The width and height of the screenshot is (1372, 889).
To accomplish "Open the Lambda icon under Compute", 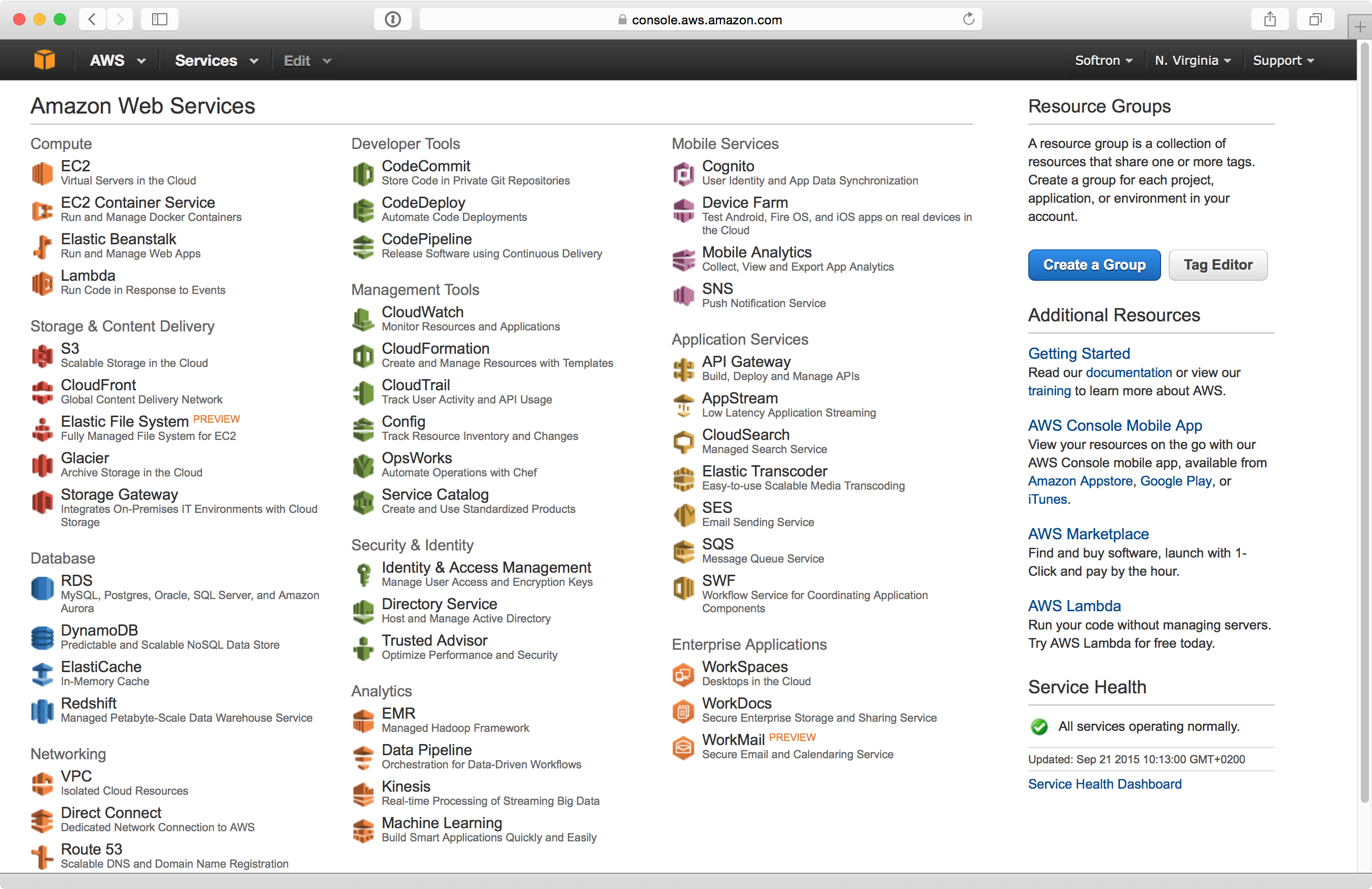I will coord(43,283).
